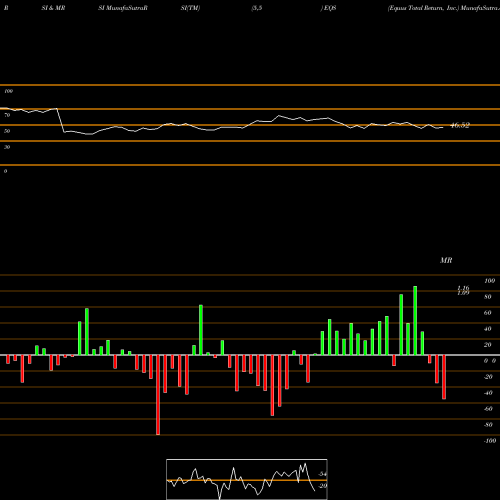Click the 70 label on RSI axis
The width and height of the screenshot is (500, 500).
tap(7, 115)
